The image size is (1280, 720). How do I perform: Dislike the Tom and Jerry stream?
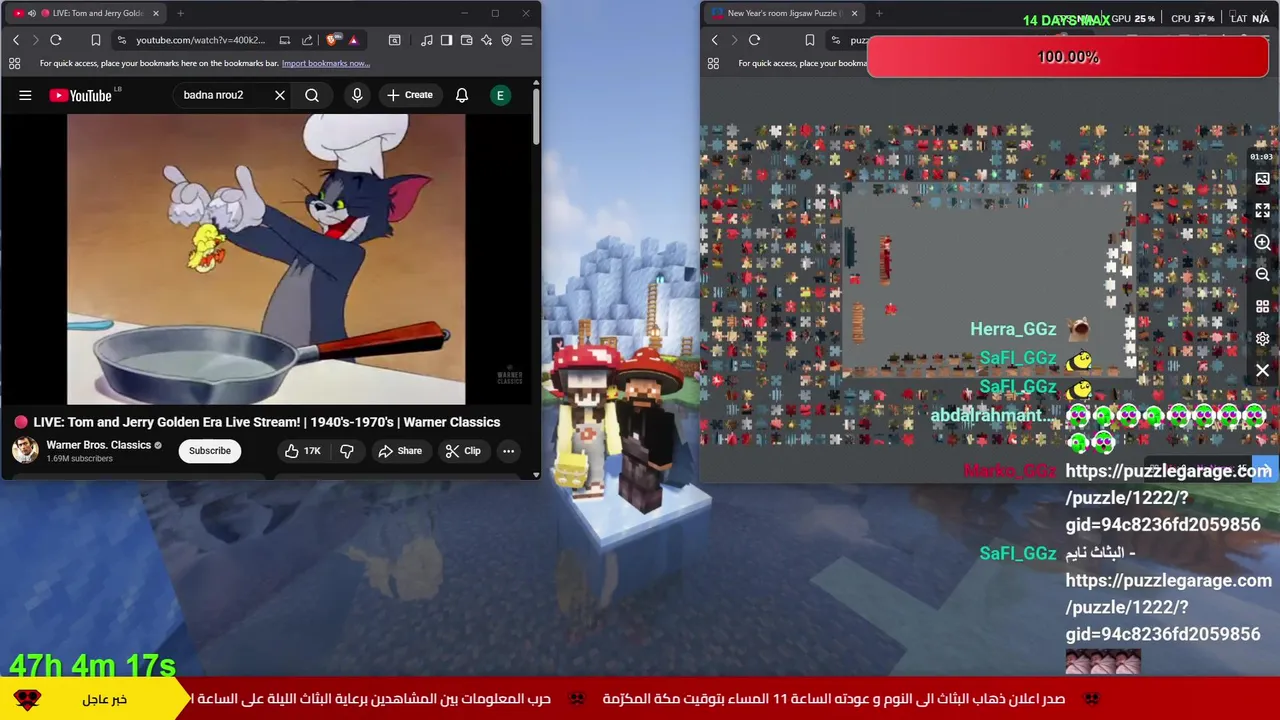click(x=347, y=451)
